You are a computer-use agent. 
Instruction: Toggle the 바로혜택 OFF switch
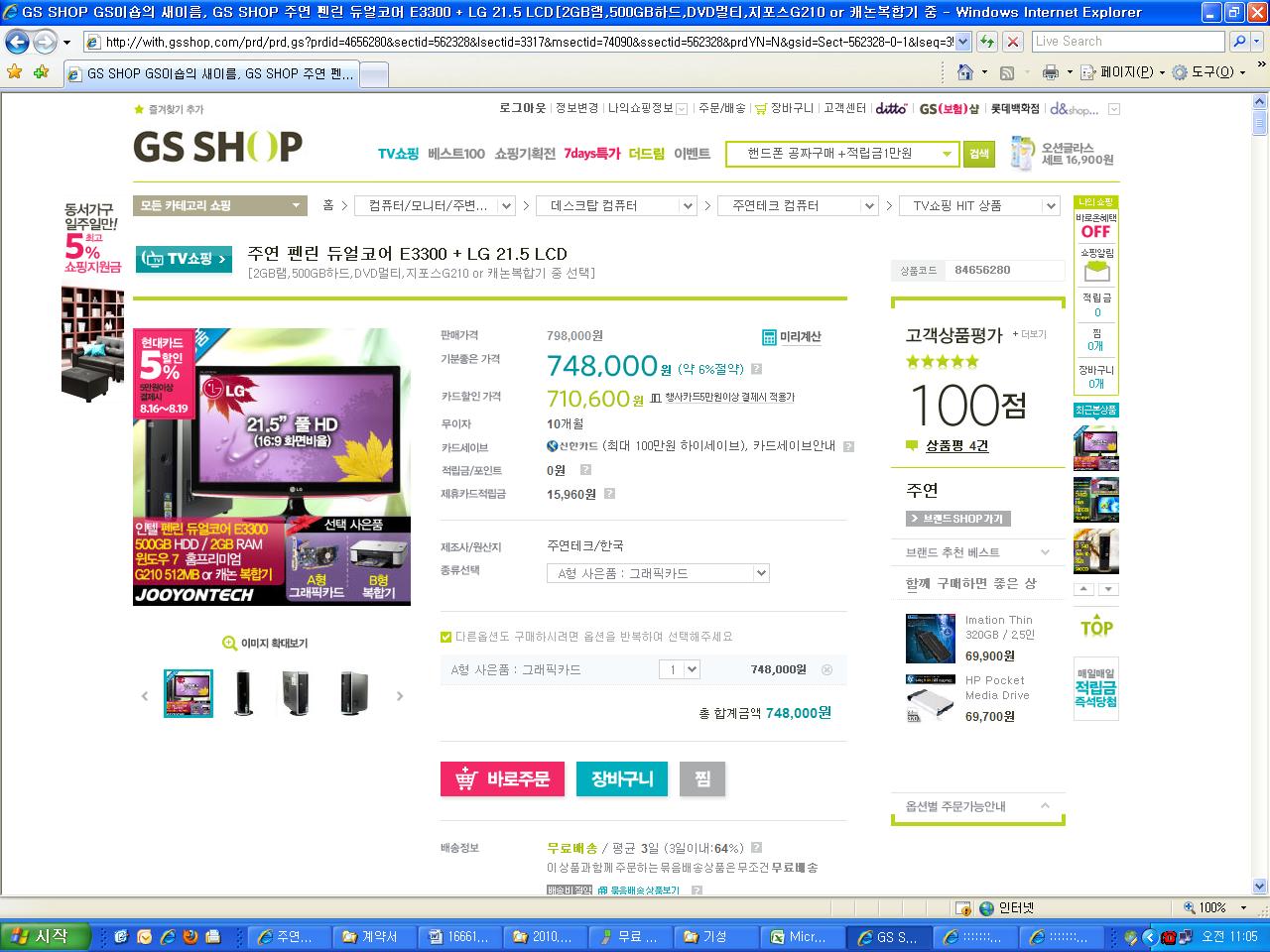tap(1096, 231)
